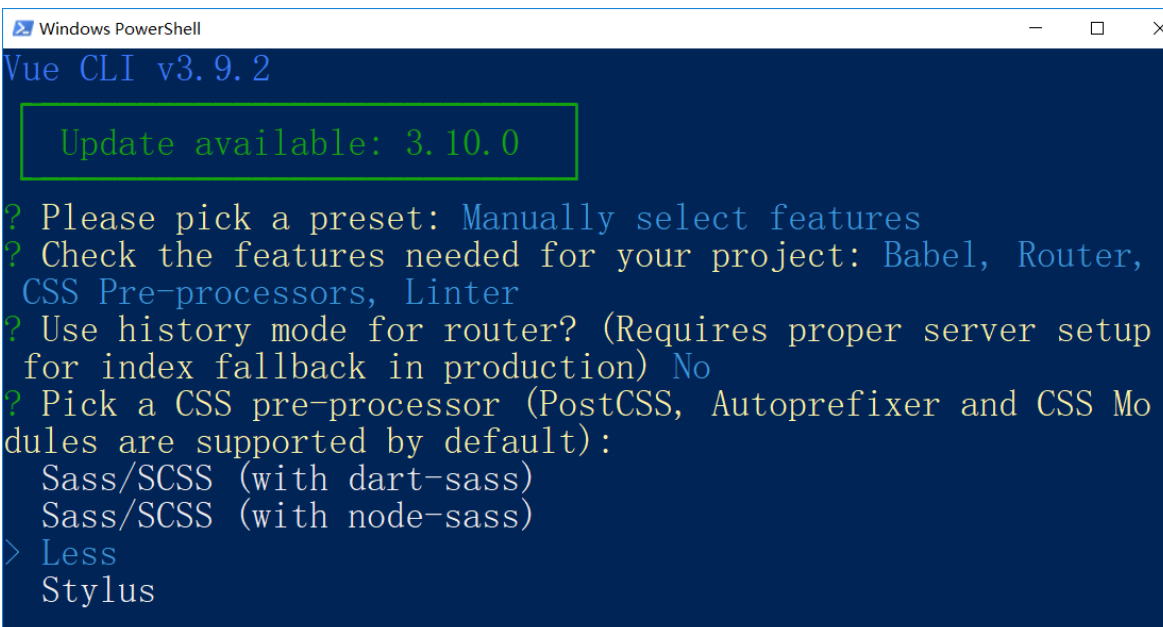
Task: Select Sass/SCSS (with dart-sass) option
Action: tap(287, 479)
